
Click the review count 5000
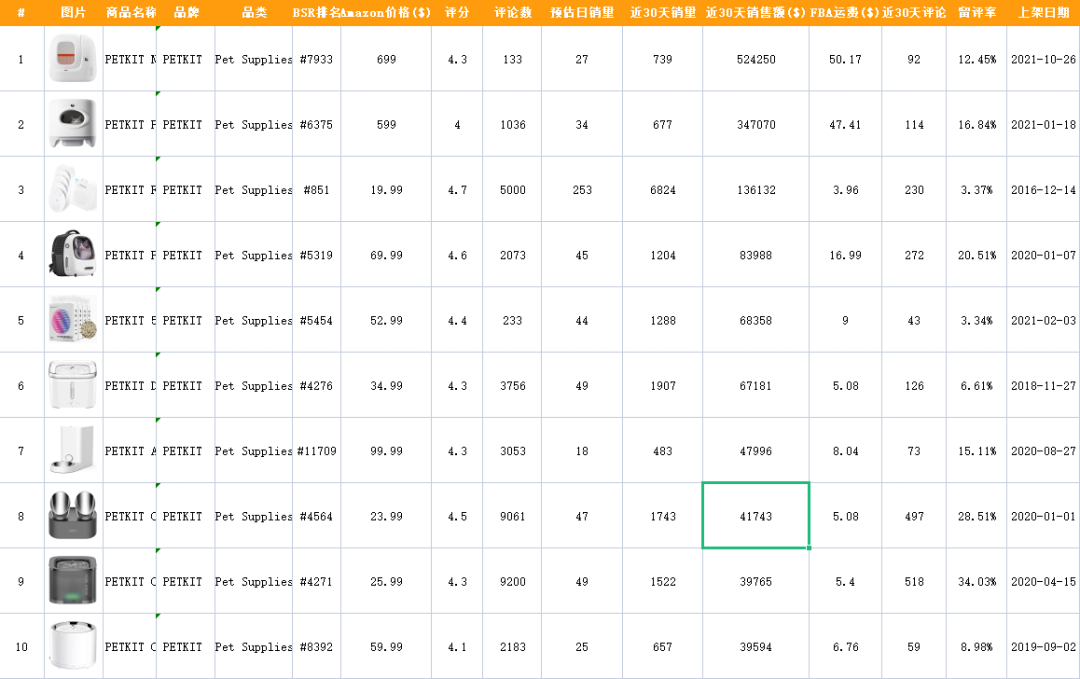tap(512, 190)
